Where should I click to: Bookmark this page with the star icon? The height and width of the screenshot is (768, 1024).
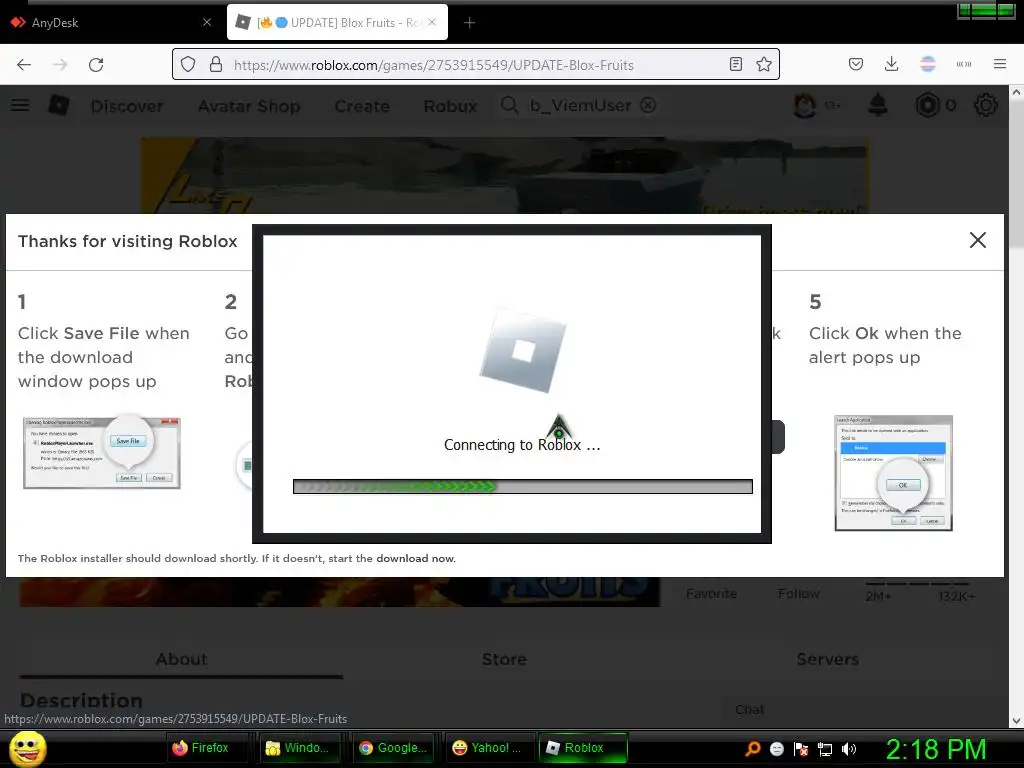pyautogui.click(x=763, y=64)
